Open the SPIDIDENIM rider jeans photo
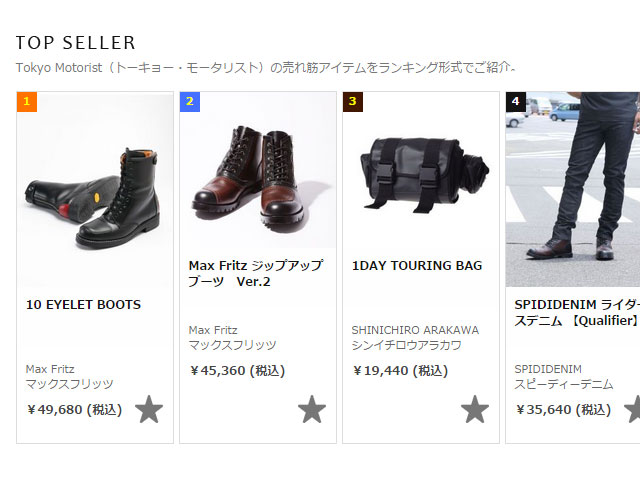 coord(573,189)
